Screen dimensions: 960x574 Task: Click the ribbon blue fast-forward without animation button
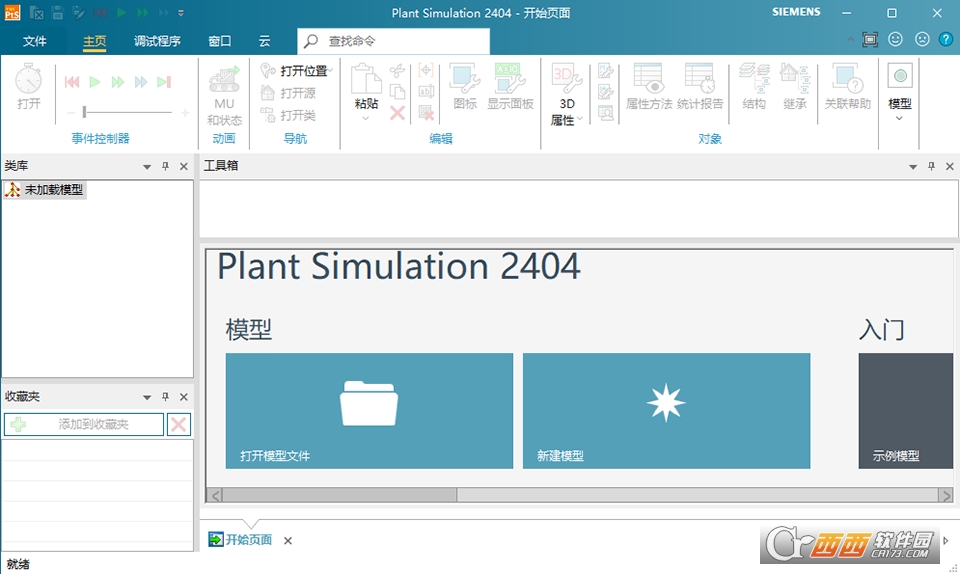(x=141, y=82)
